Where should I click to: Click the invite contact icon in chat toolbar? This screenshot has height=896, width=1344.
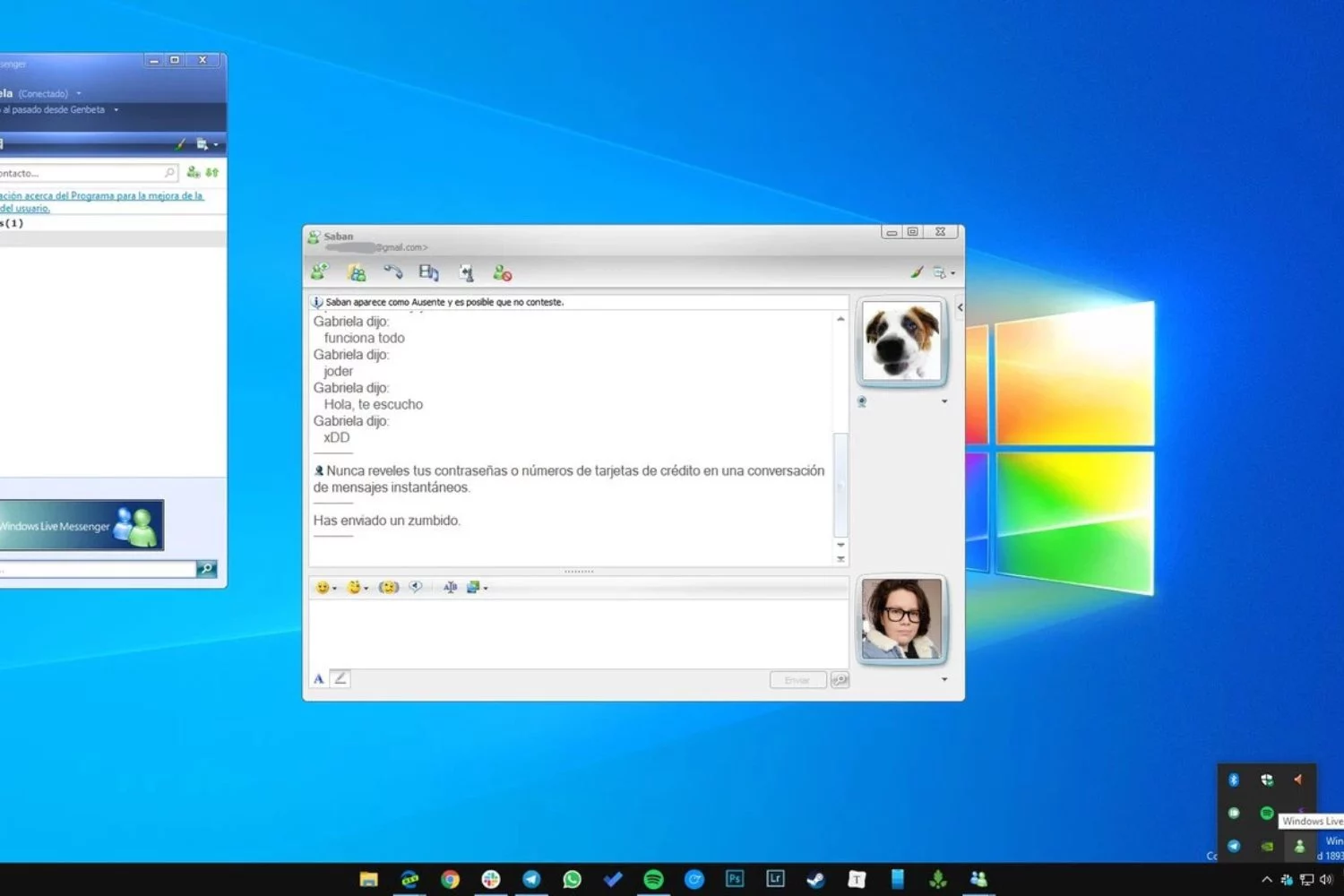319,272
